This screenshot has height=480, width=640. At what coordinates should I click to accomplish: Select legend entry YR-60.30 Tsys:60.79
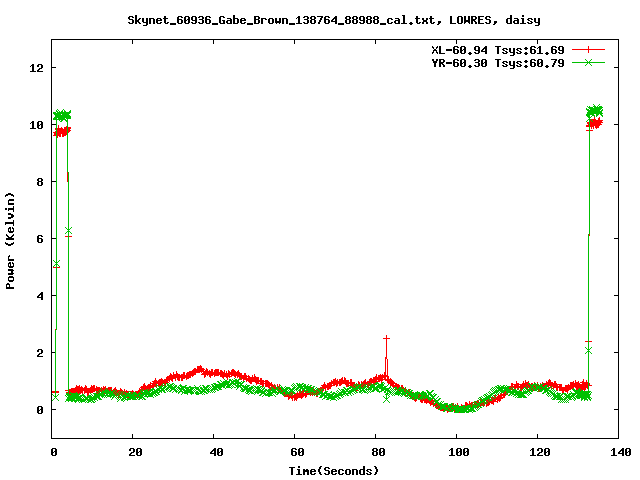498,63
